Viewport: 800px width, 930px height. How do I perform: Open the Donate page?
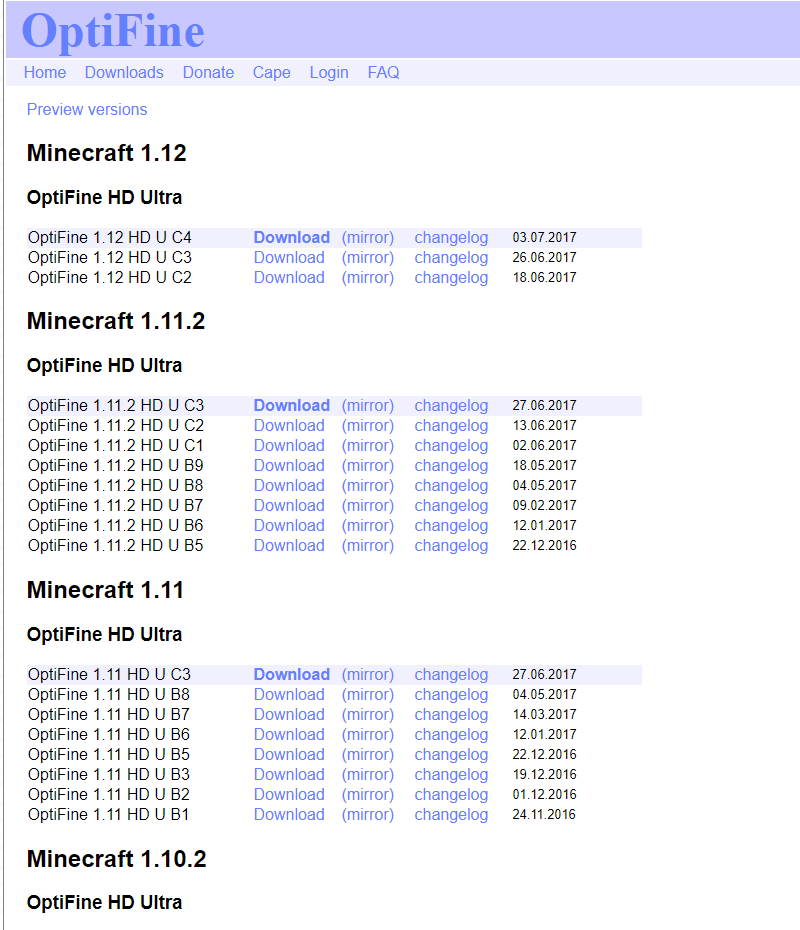point(208,72)
